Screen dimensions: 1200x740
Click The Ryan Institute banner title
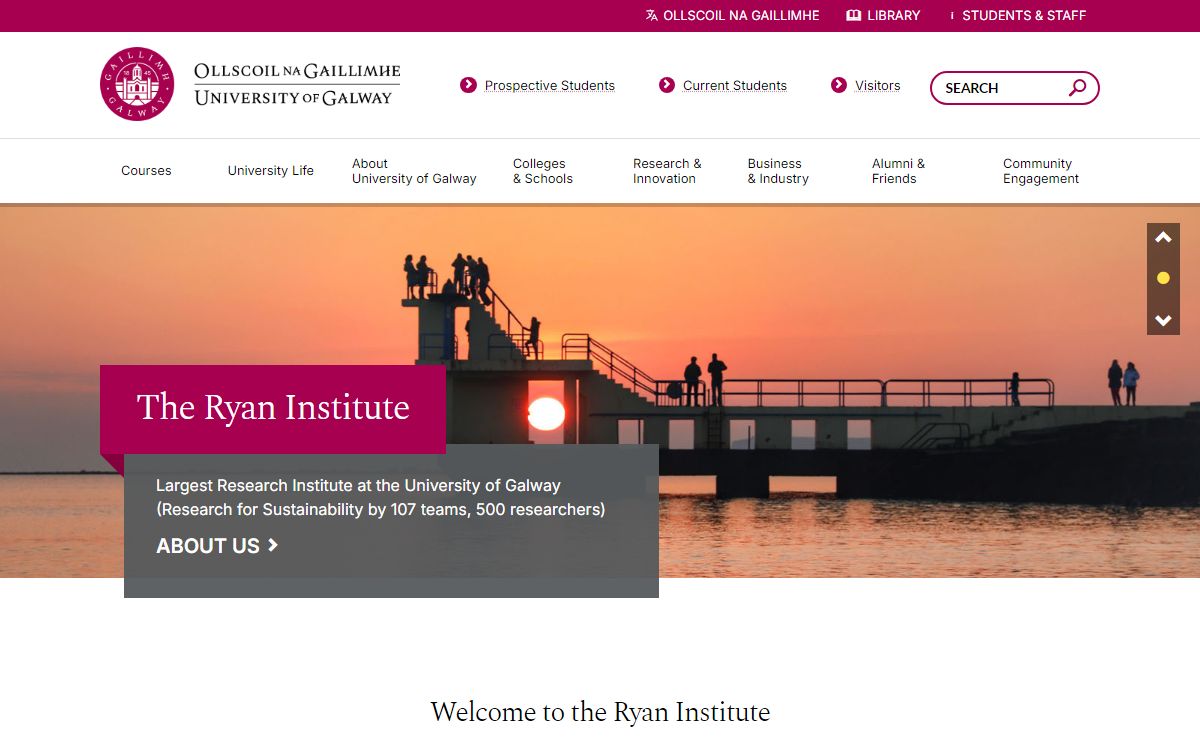(273, 408)
